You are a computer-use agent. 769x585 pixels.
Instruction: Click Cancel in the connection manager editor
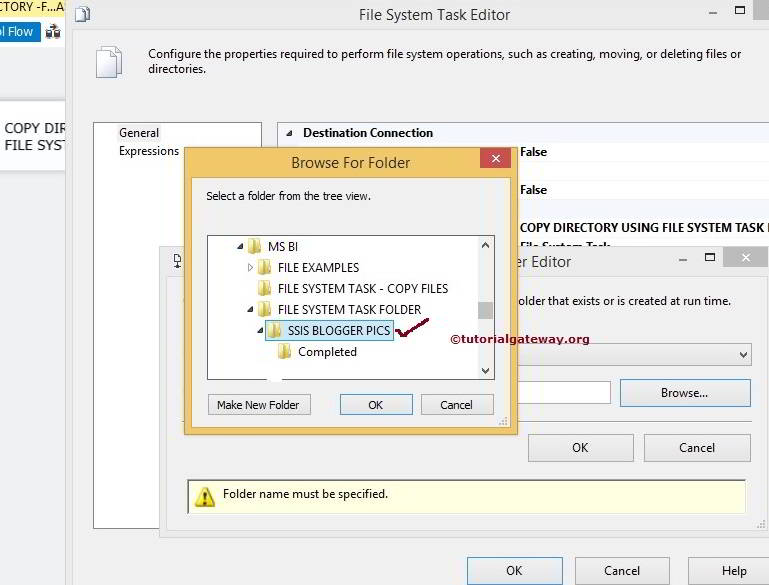[x=697, y=448]
